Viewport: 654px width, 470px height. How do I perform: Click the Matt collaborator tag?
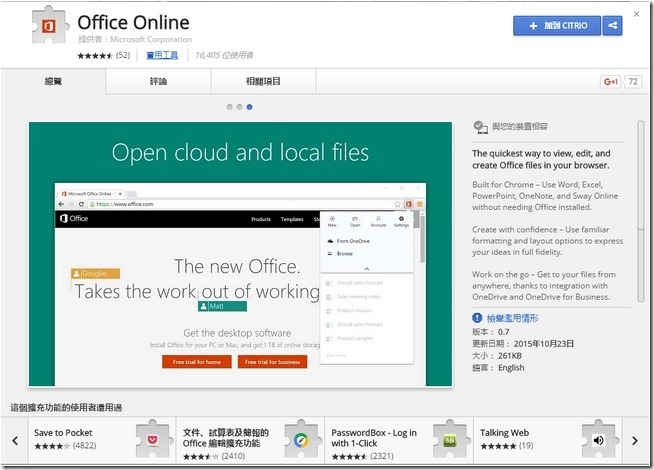[222, 306]
